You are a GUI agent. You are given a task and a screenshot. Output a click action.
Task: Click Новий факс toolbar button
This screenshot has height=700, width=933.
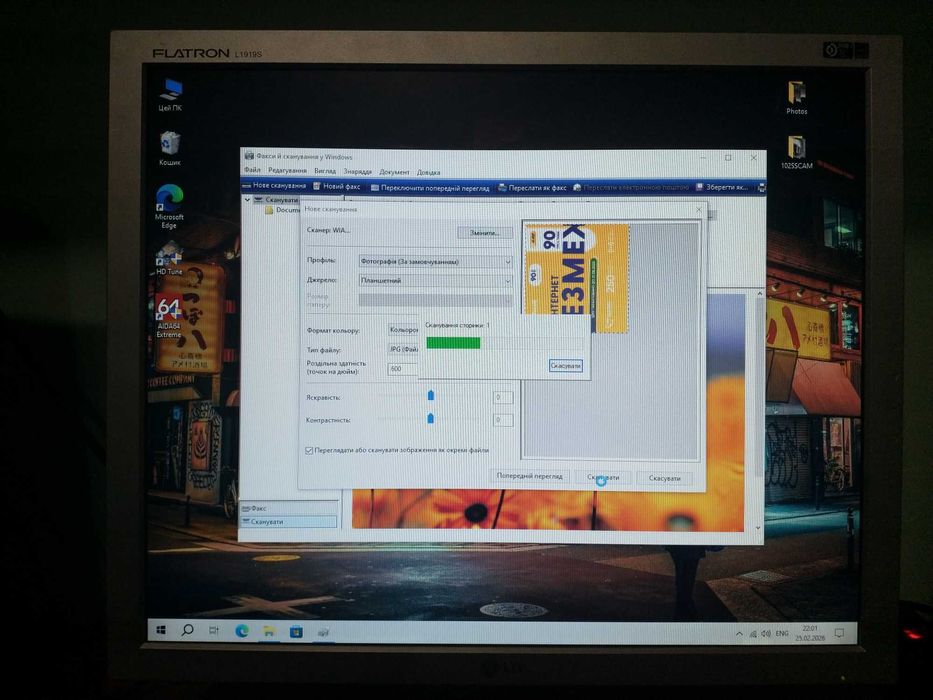337,186
